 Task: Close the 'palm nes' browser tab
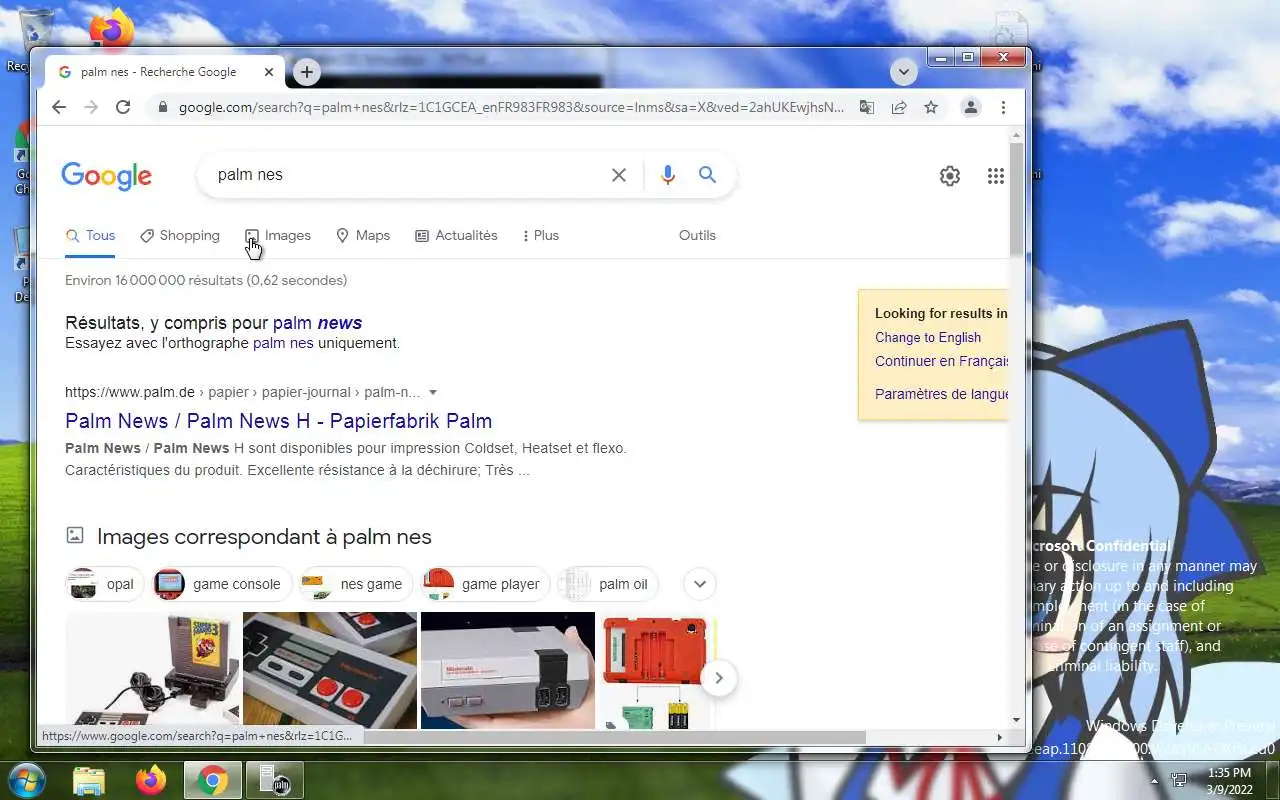point(269,72)
